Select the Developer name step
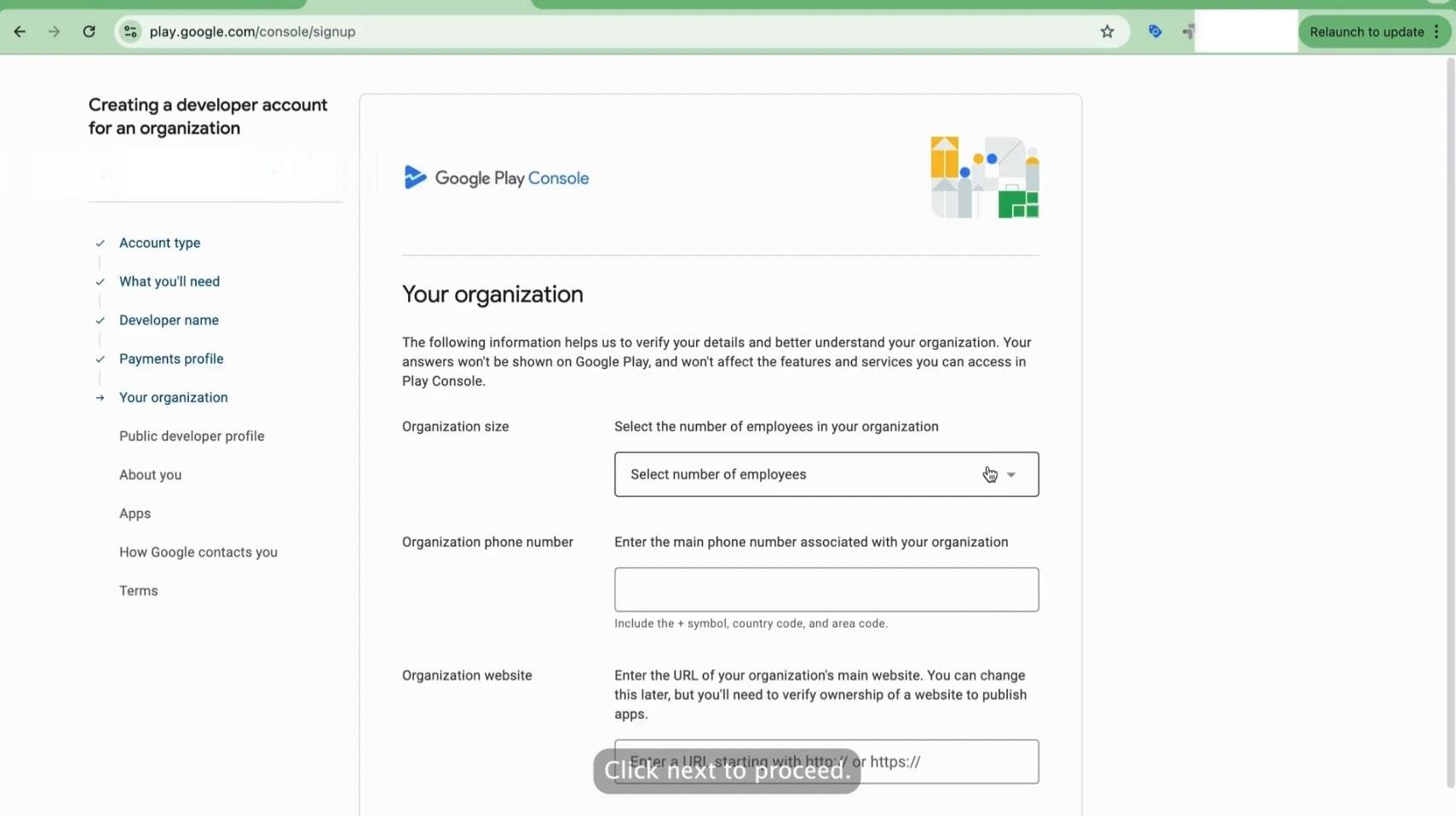This screenshot has height=816, width=1456. [x=169, y=320]
